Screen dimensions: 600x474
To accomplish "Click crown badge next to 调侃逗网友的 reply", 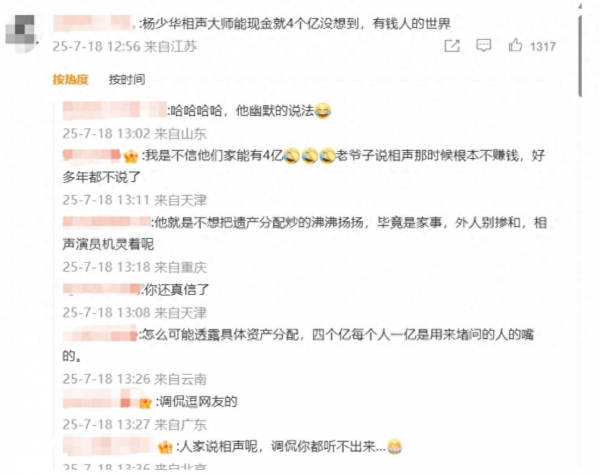I will coord(145,403).
